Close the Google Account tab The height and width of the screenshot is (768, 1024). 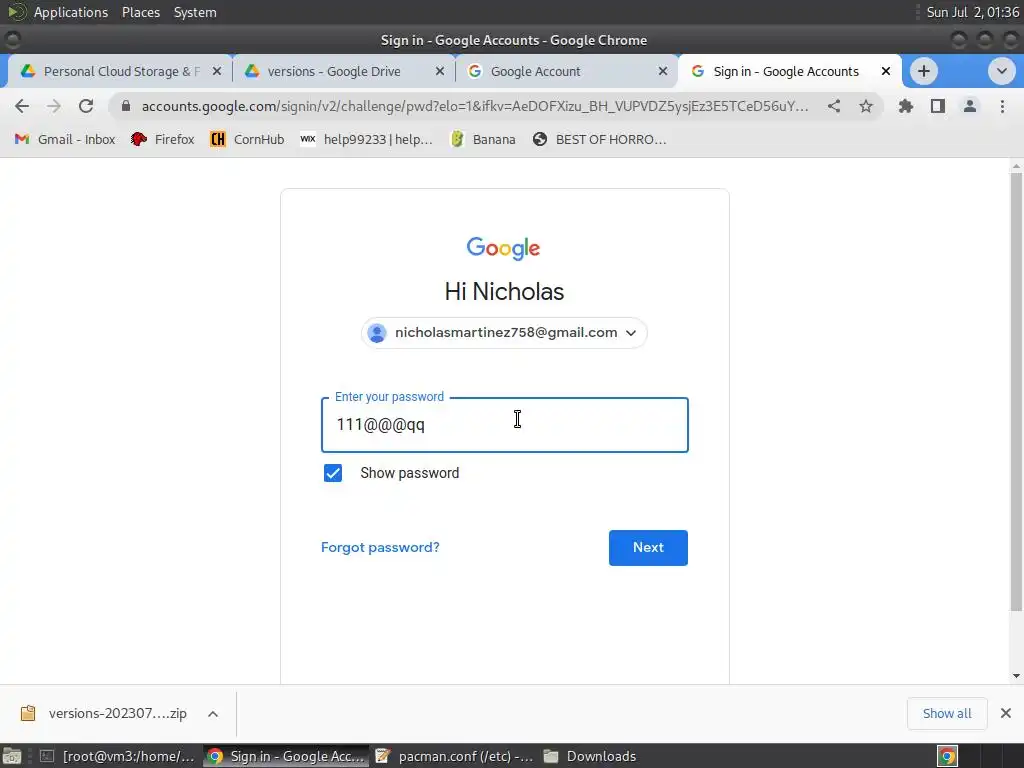tap(662, 71)
